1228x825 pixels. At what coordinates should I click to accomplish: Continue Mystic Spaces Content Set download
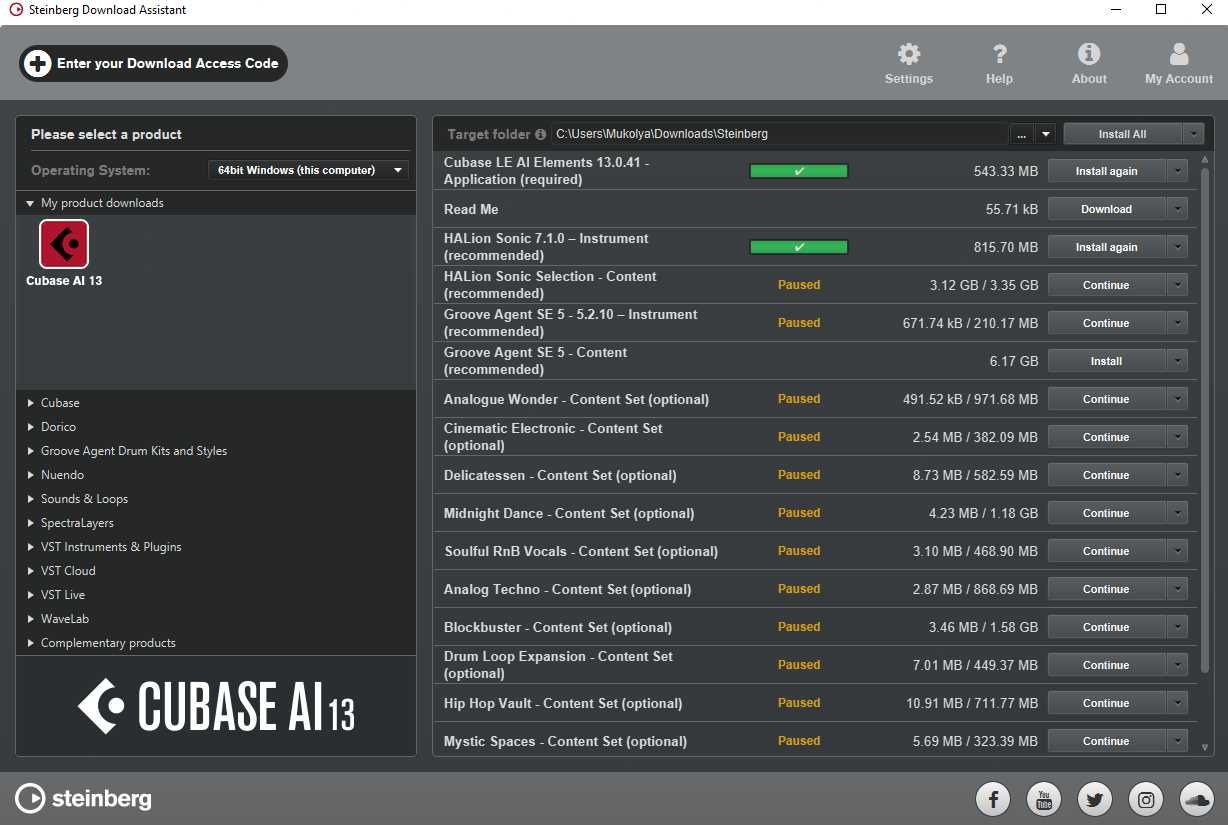coord(1106,741)
